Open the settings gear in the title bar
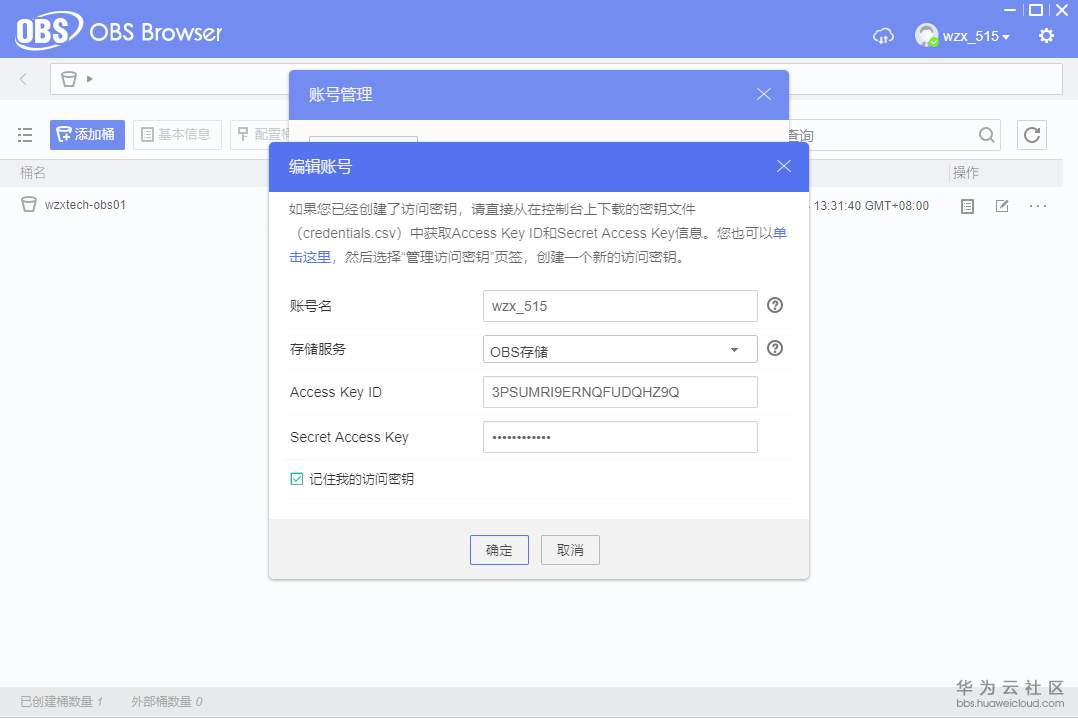 pos(1046,34)
